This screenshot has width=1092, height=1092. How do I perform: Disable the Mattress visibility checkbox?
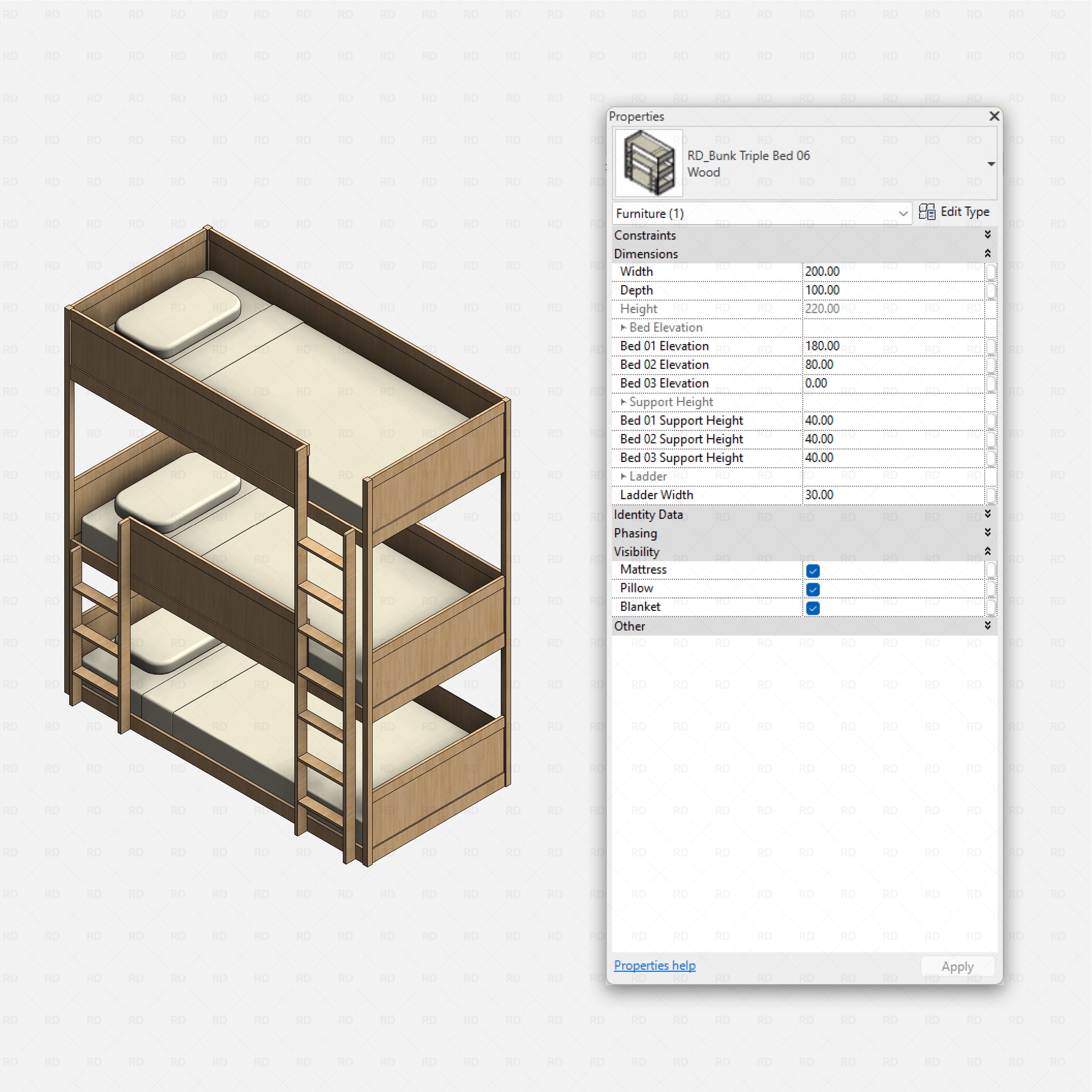(812, 571)
